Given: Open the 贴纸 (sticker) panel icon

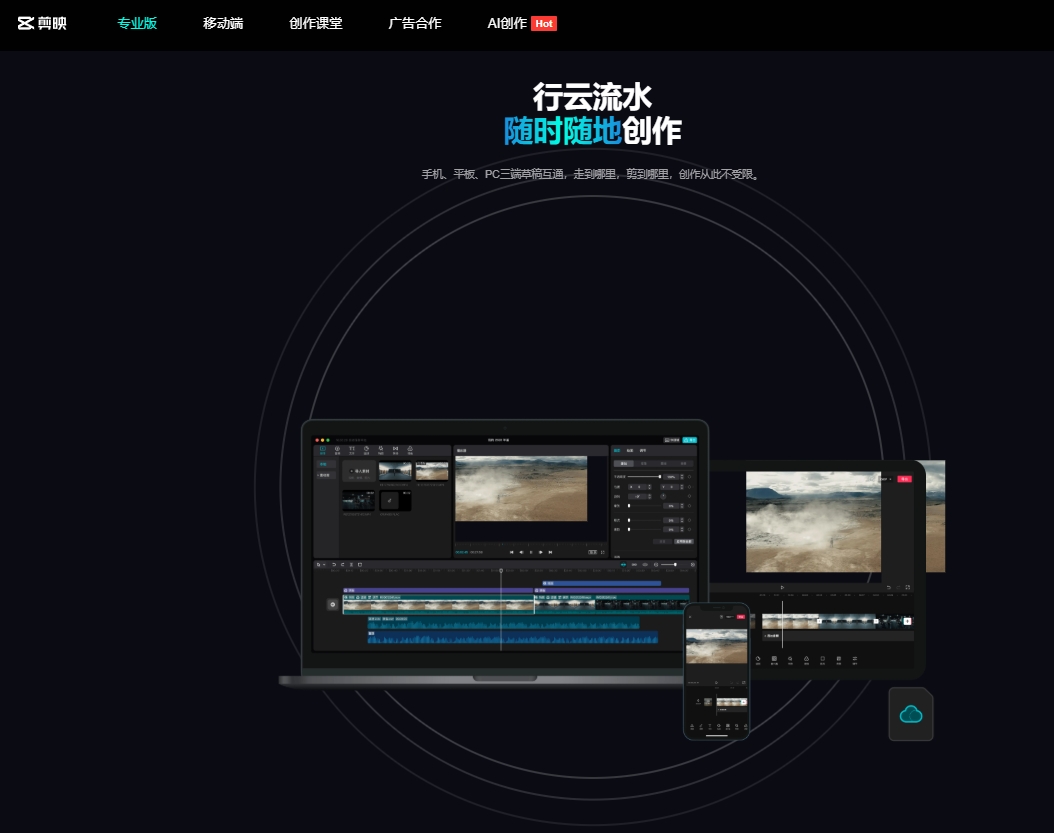Looking at the screenshot, I should pyautogui.click(x=366, y=450).
